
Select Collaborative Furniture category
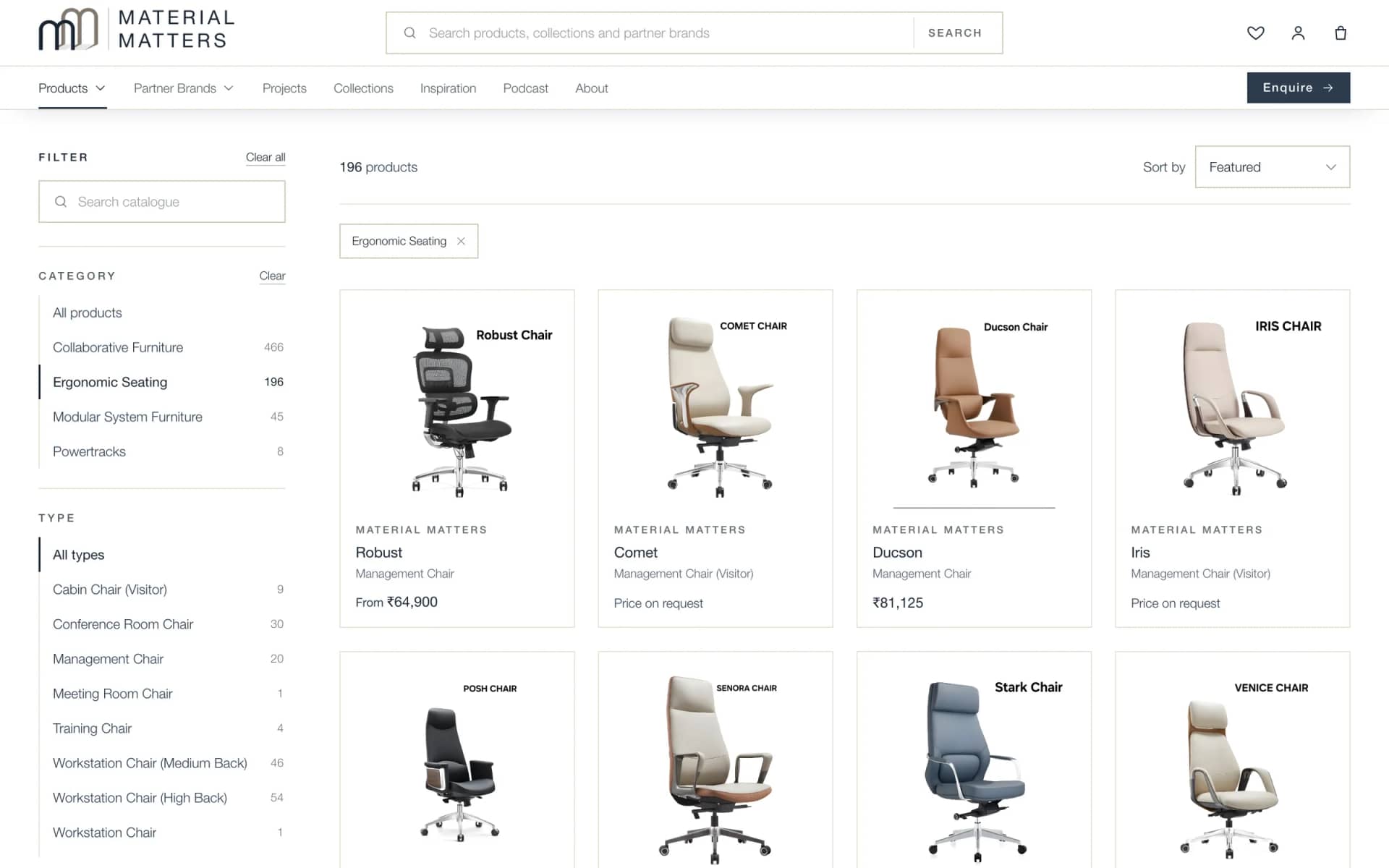[161, 347]
